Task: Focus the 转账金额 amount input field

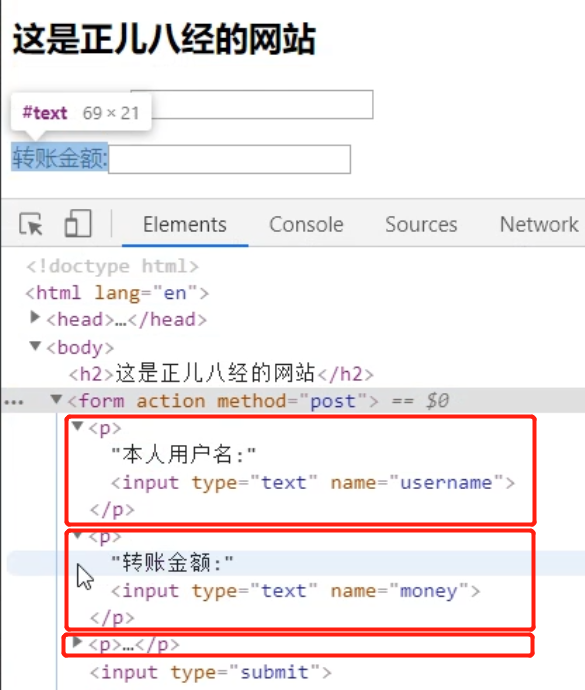Action: click(229, 159)
